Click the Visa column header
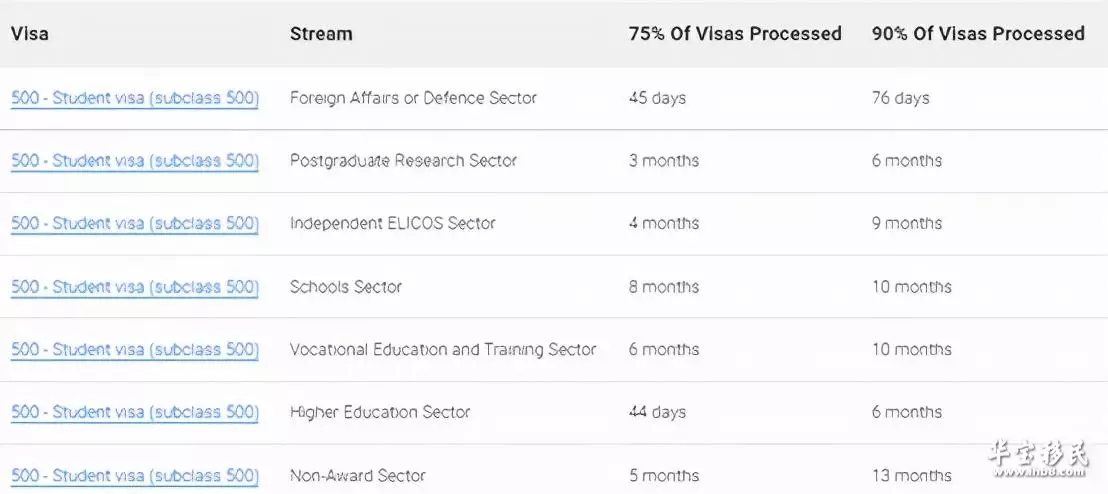This screenshot has width=1108, height=494. tap(30, 33)
